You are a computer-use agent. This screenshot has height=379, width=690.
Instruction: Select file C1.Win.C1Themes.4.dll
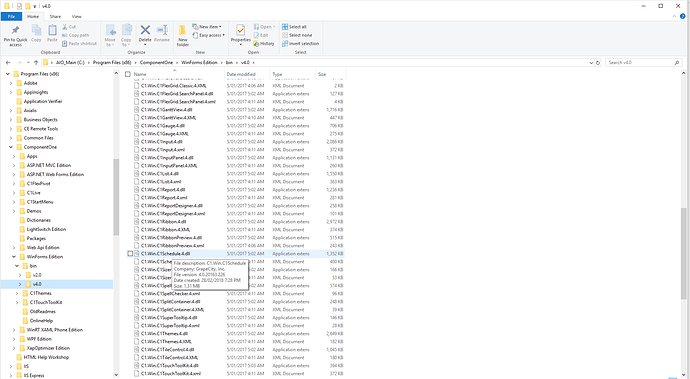coord(165,333)
